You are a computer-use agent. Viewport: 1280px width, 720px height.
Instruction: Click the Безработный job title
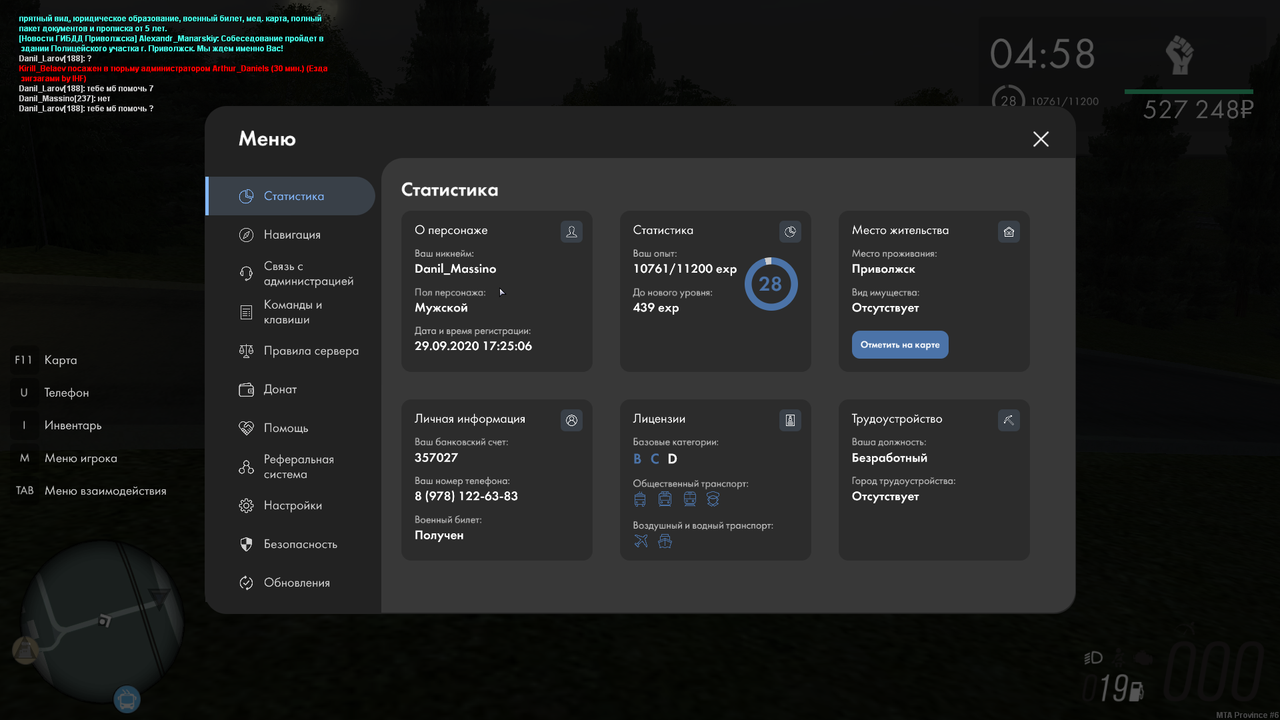(889, 458)
